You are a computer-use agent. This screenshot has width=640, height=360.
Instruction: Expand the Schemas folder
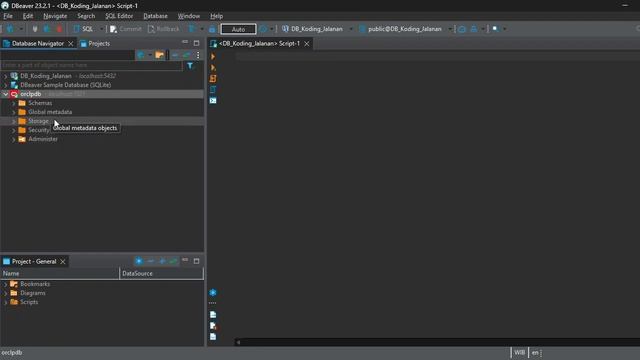pyautogui.click(x=13, y=103)
